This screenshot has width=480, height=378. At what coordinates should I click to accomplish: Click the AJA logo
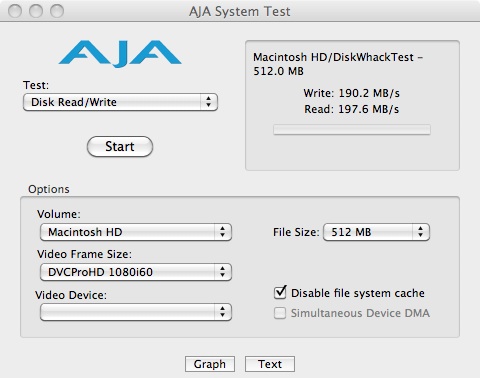pyautogui.click(x=120, y=53)
